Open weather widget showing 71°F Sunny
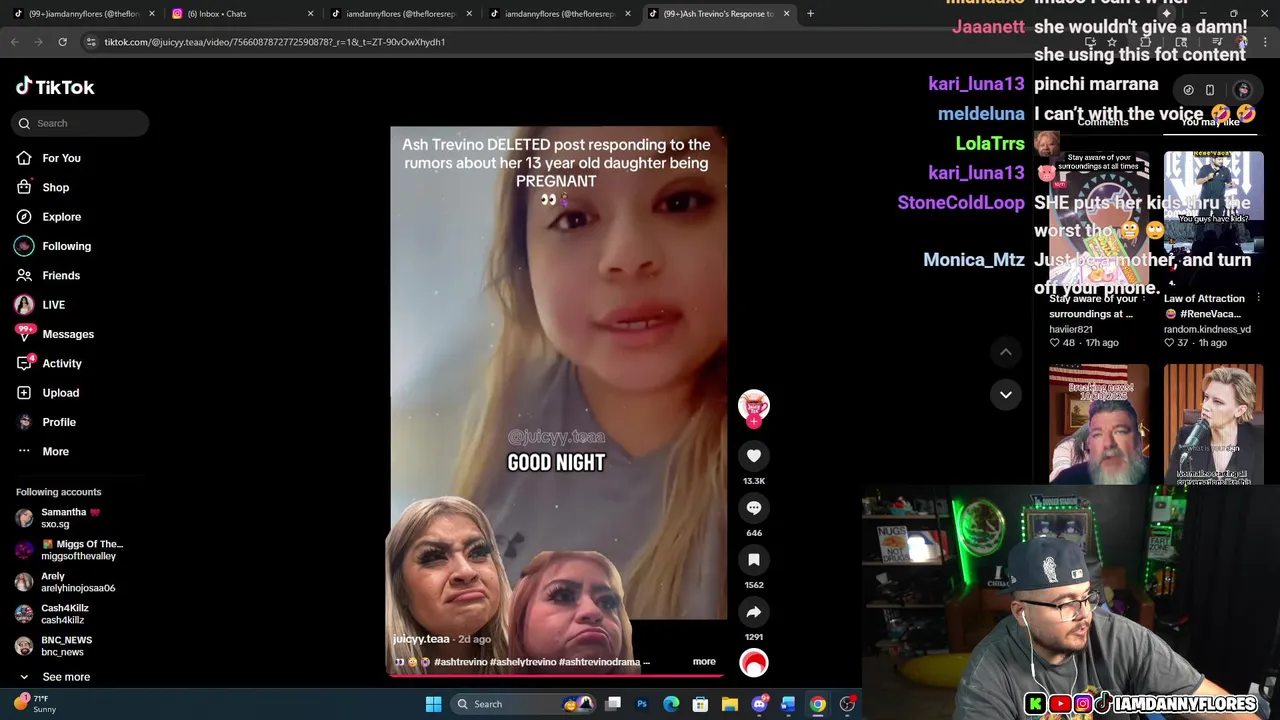This screenshot has width=1280, height=720. coord(36,704)
